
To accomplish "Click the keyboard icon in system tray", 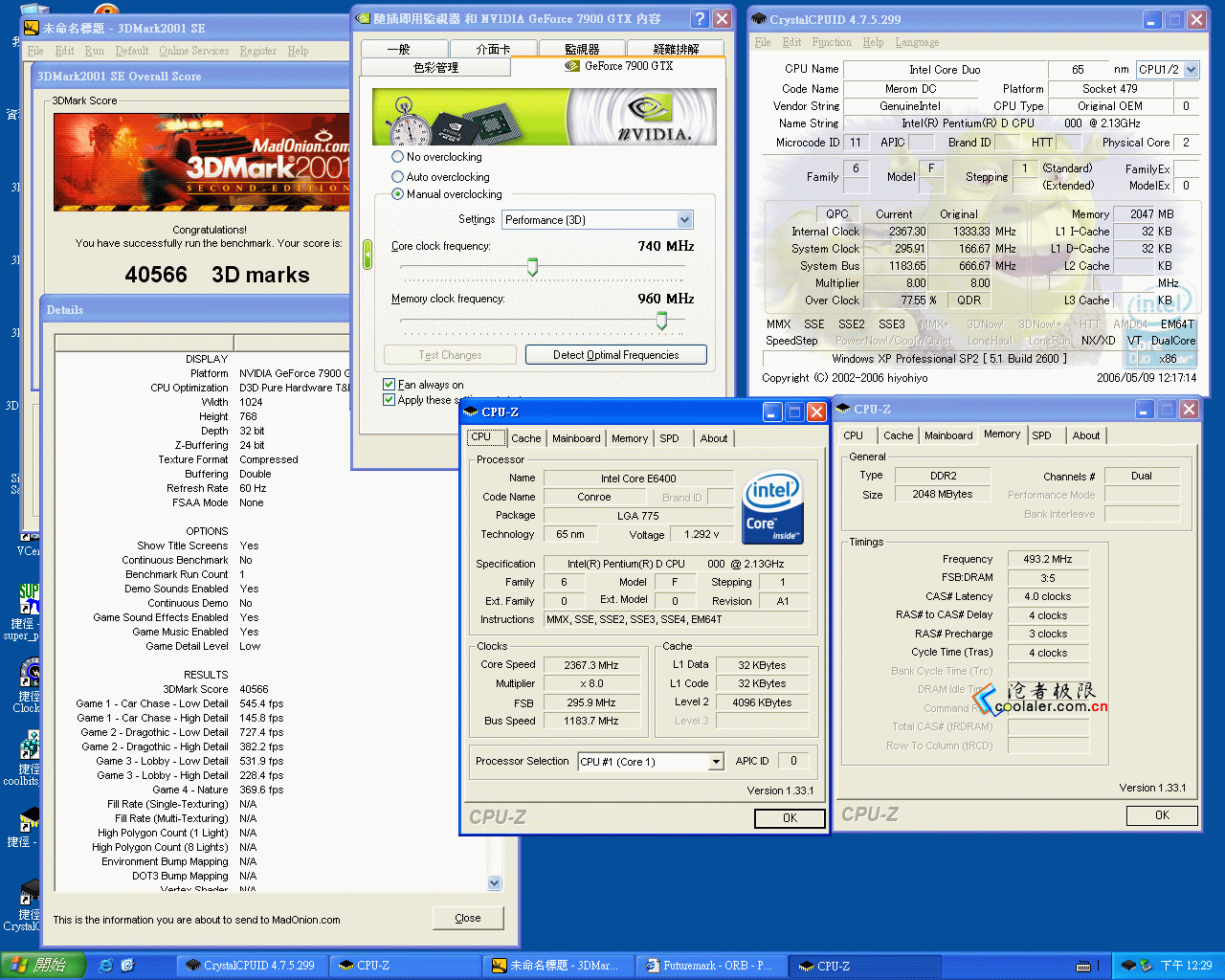I will pos(1083,966).
